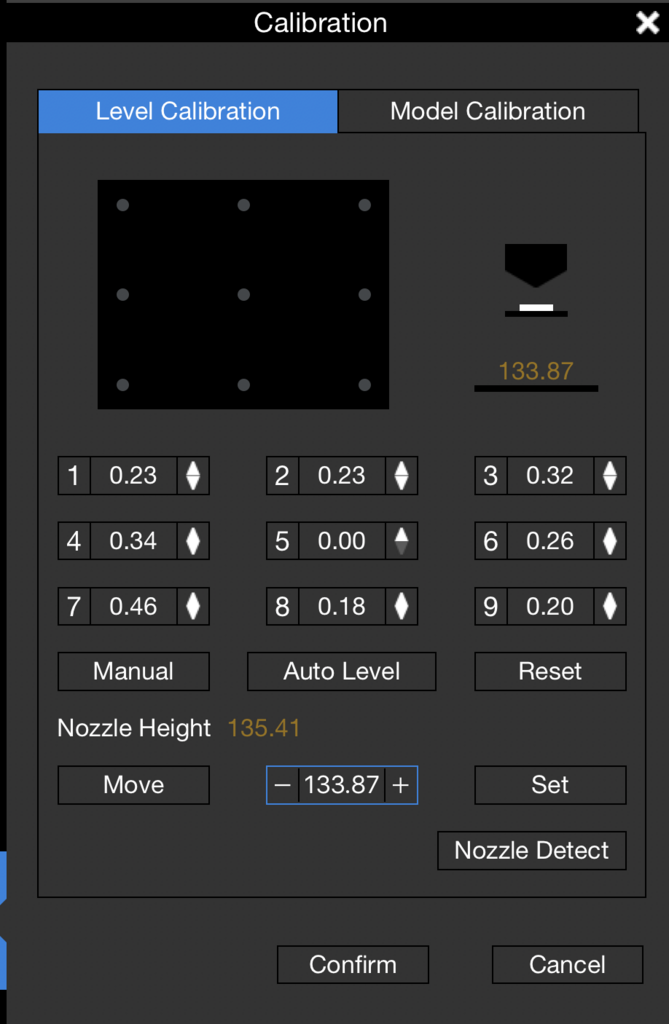669x1024 pixels.
Task: Confirm the calibration settings
Action: tap(353, 965)
